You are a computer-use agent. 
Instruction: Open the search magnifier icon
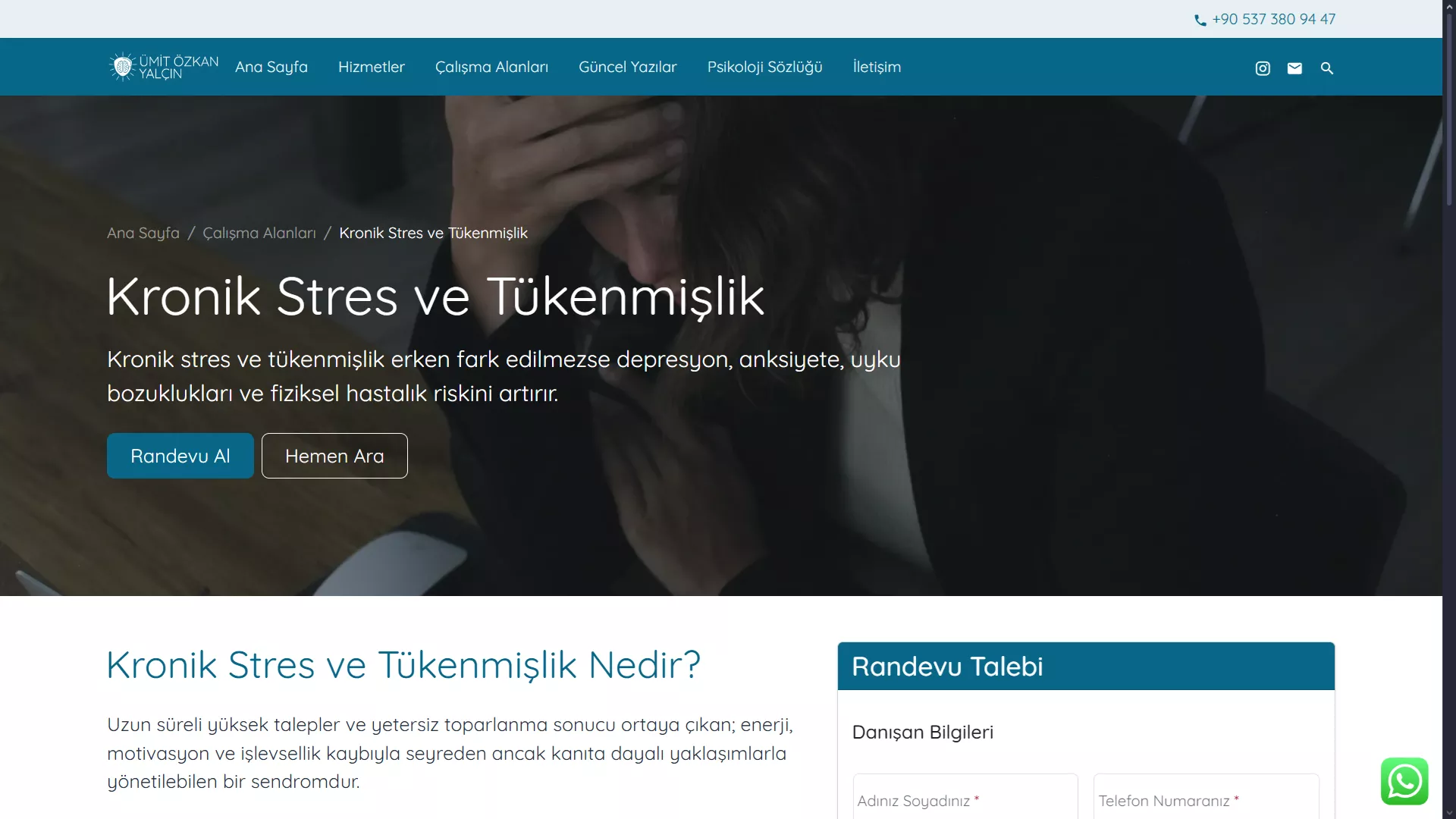point(1327,68)
